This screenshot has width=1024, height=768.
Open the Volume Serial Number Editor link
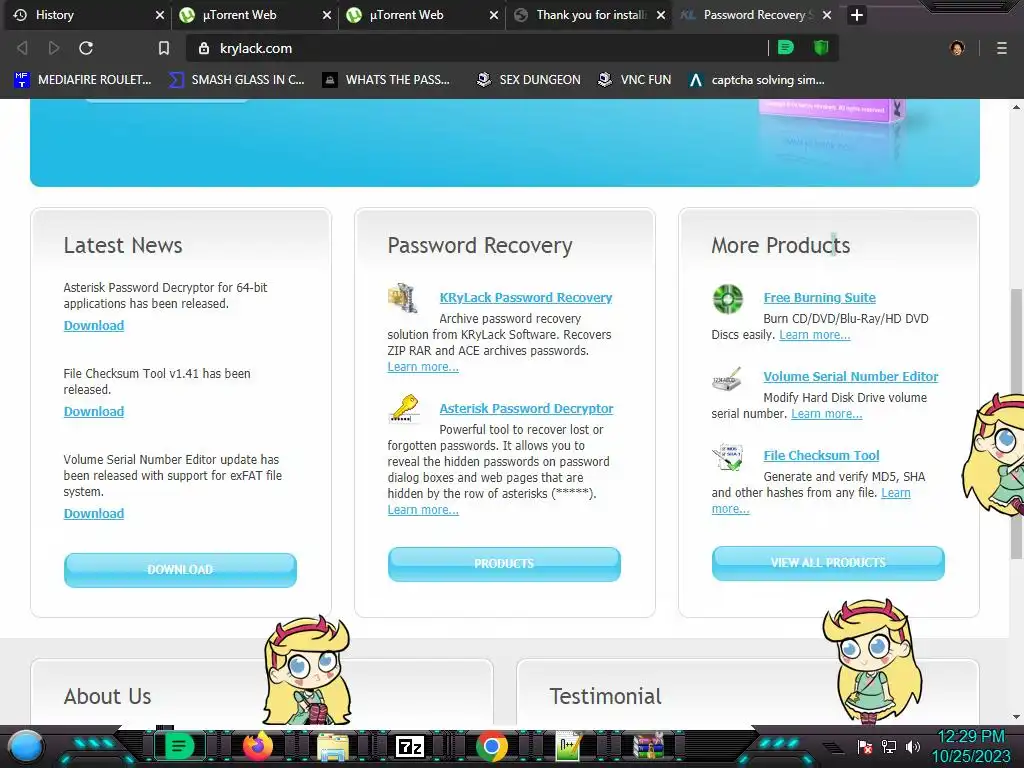click(851, 376)
